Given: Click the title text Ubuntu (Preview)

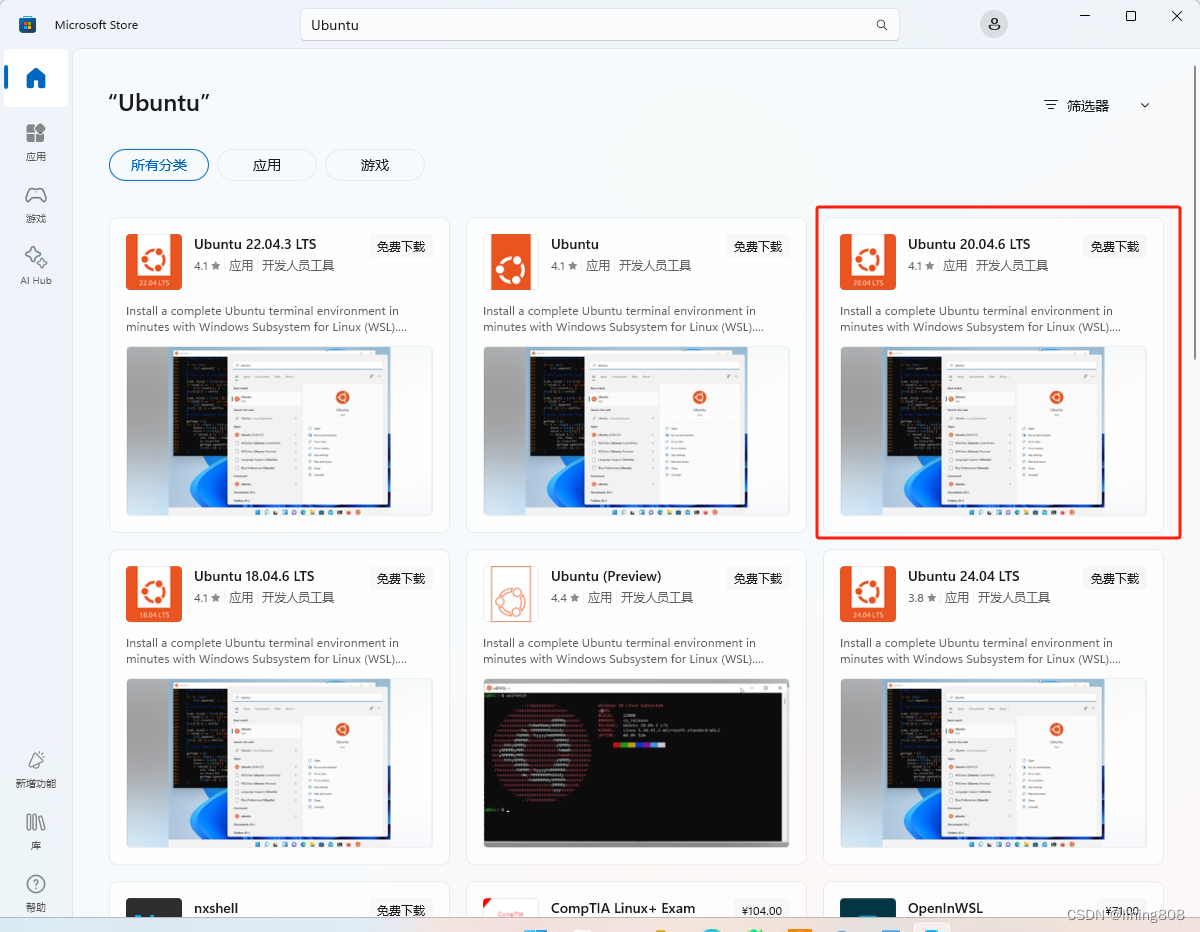Looking at the screenshot, I should tap(606, 576).
